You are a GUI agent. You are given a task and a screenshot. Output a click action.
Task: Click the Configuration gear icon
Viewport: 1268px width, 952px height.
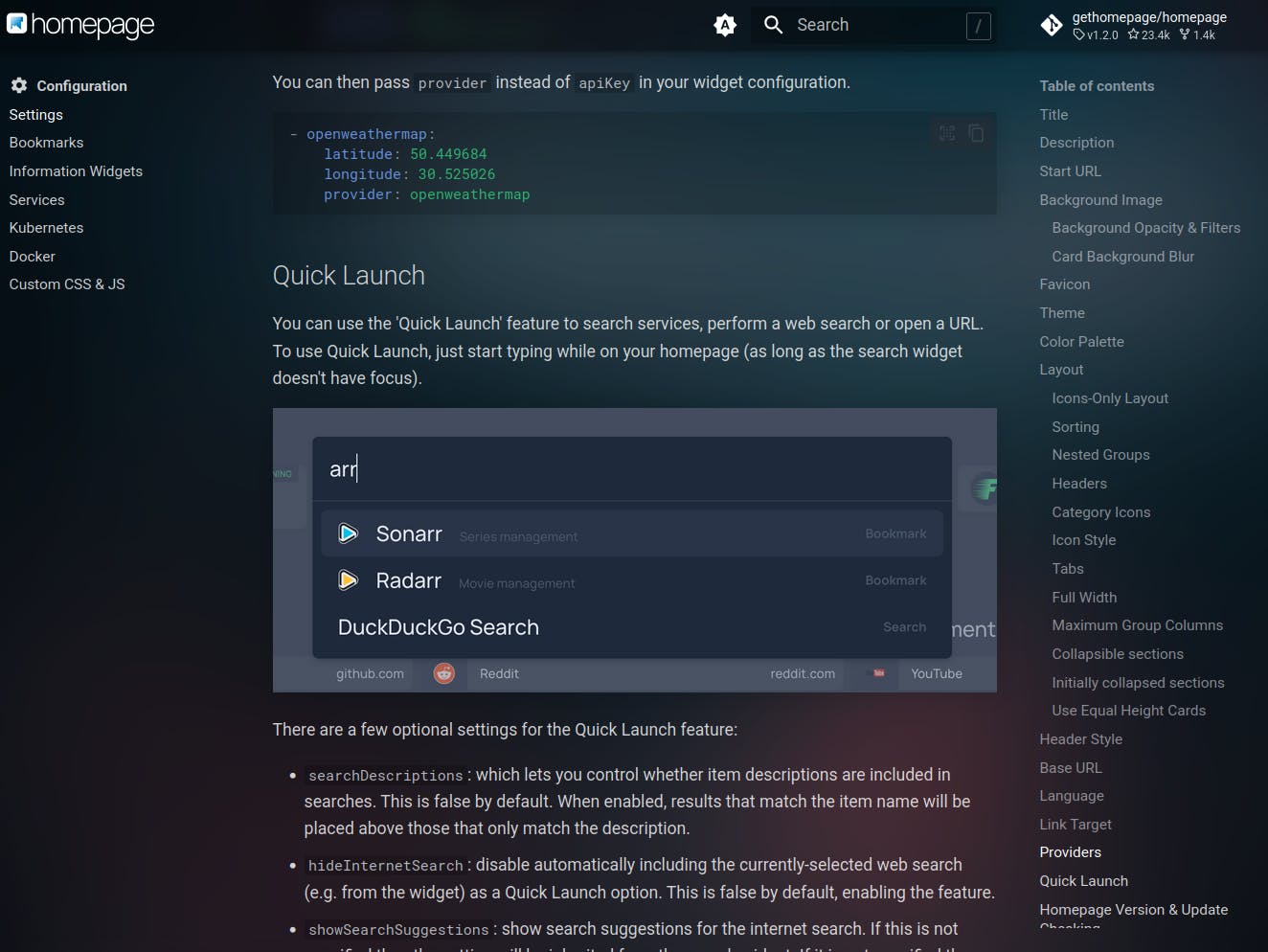(19, 85)
